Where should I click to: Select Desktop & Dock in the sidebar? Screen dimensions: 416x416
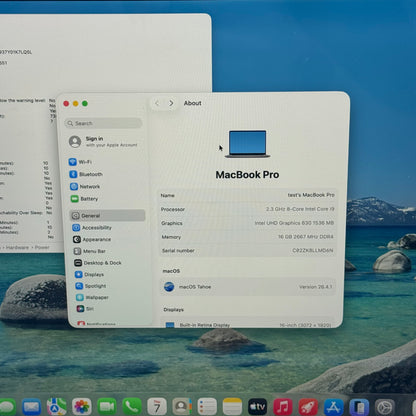pos(98,263)
